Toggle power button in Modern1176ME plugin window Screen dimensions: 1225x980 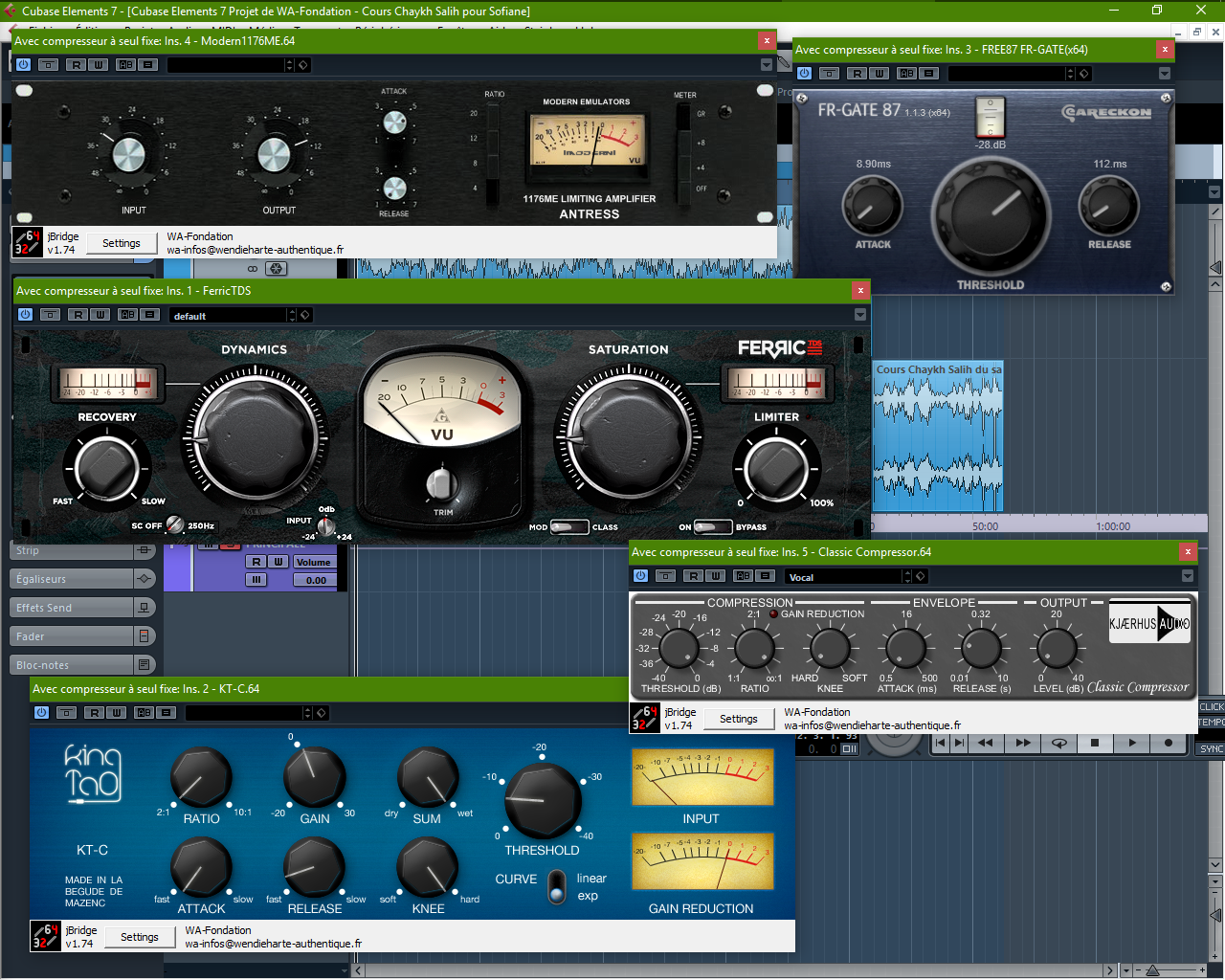click(24, 65)
